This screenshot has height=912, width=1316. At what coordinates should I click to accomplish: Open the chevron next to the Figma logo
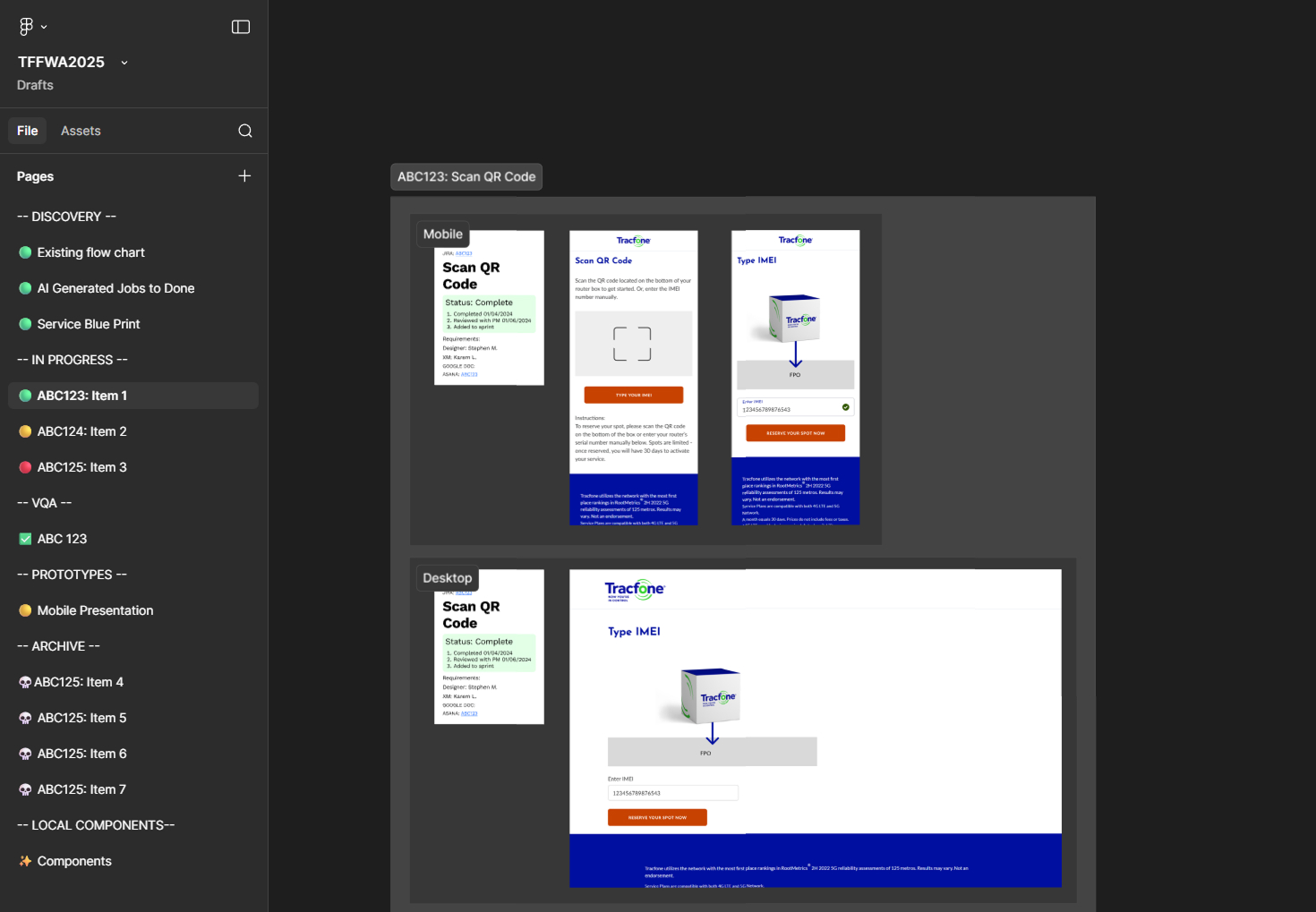coord(43,26)
